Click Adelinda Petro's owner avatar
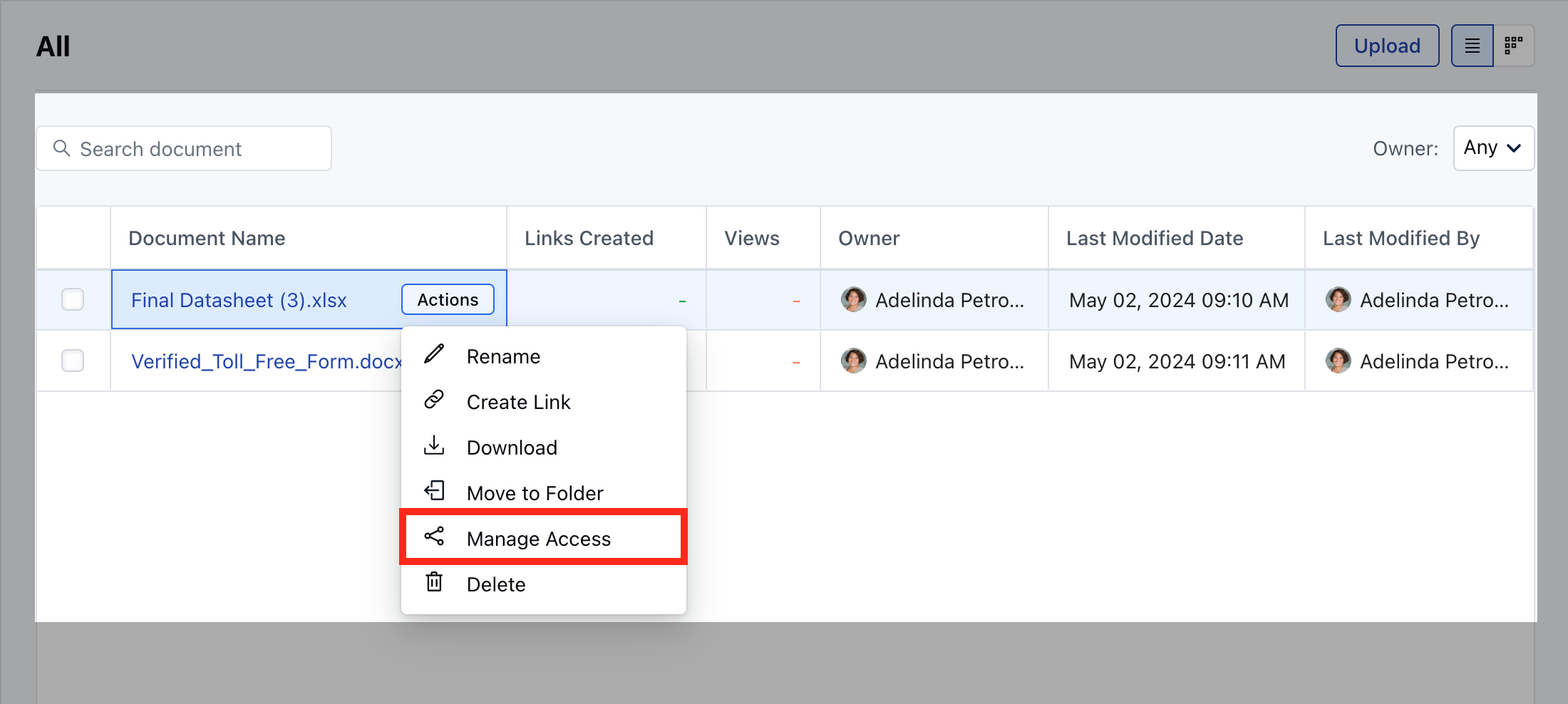Viewport: 1568px width, 704px height. click(853, 299)
